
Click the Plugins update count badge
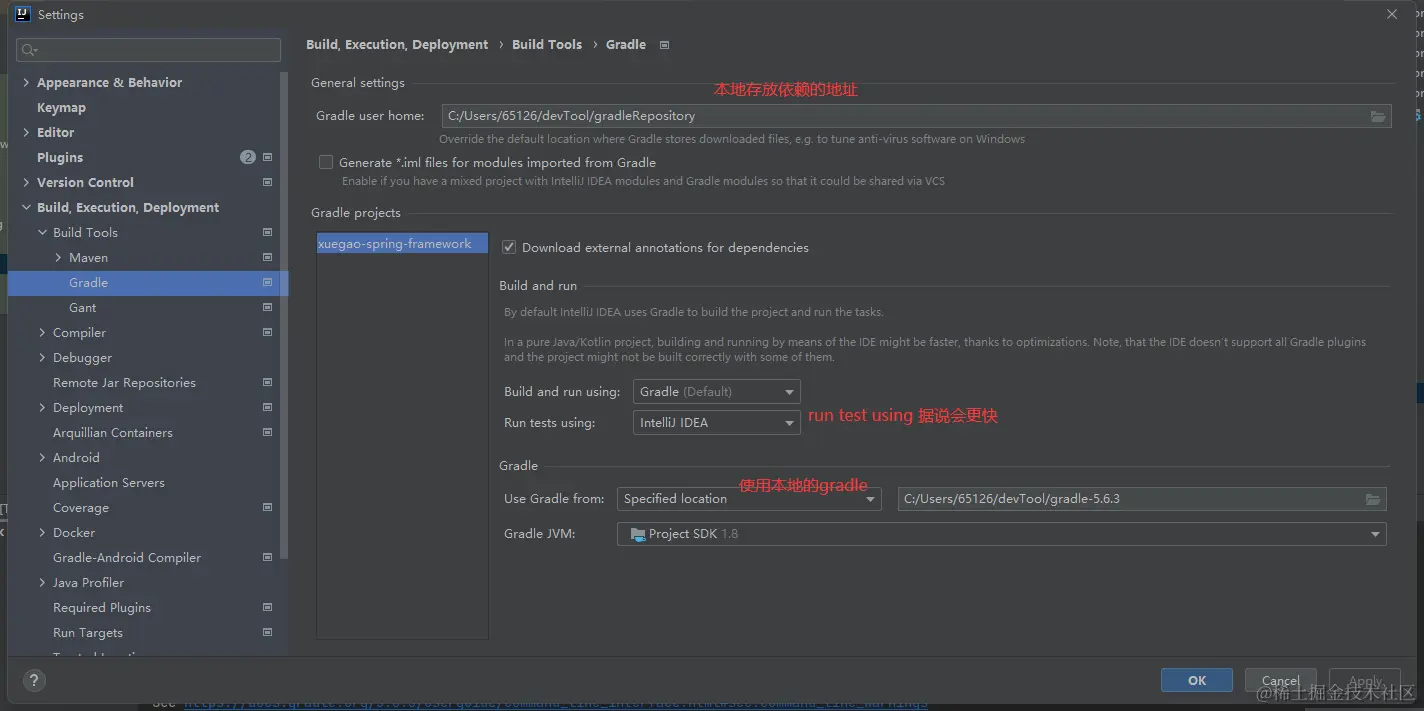point(248,157)
